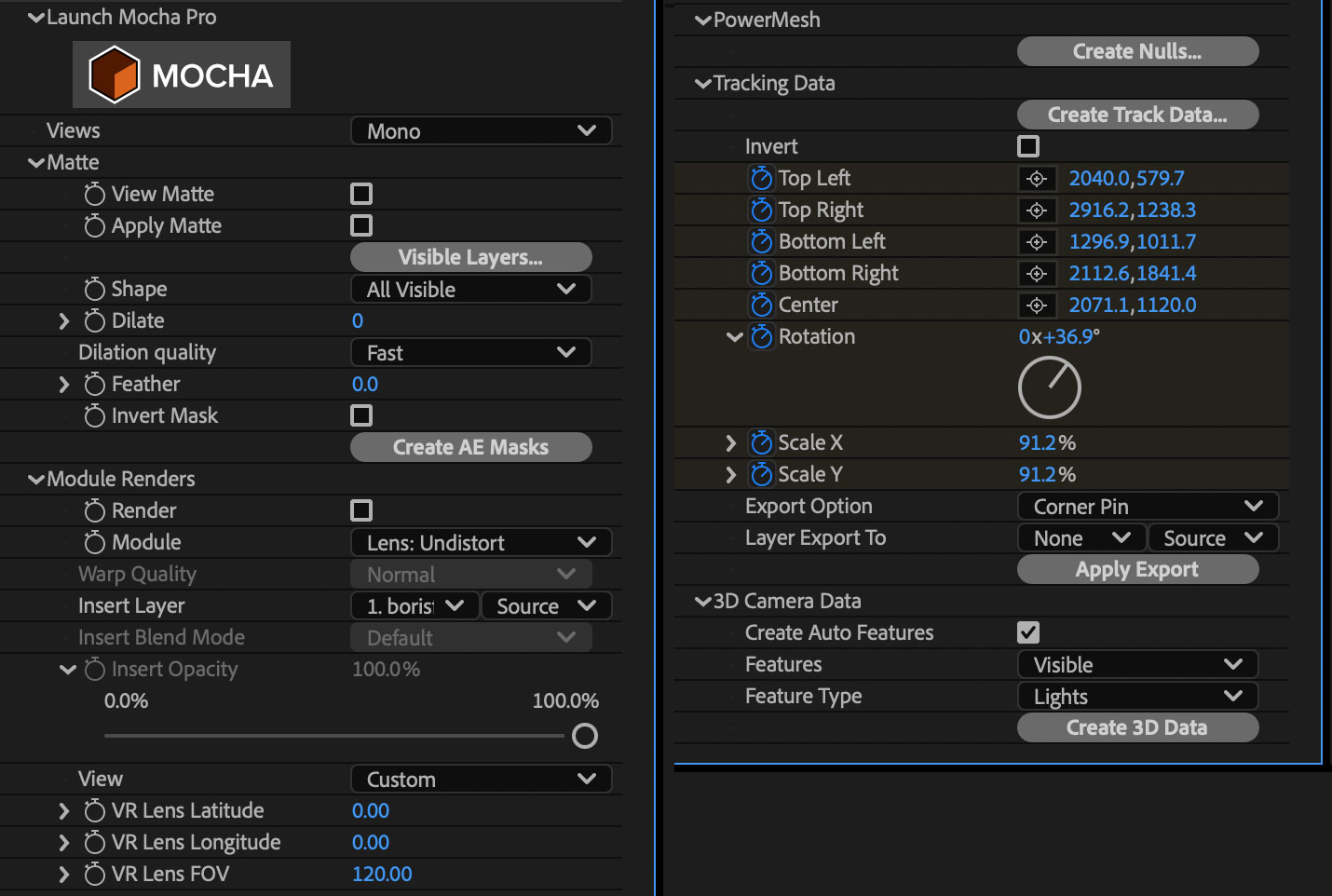Click Create Nulls... button
The height and width of the screenshot is (896, 1332).
point(1138,51)
